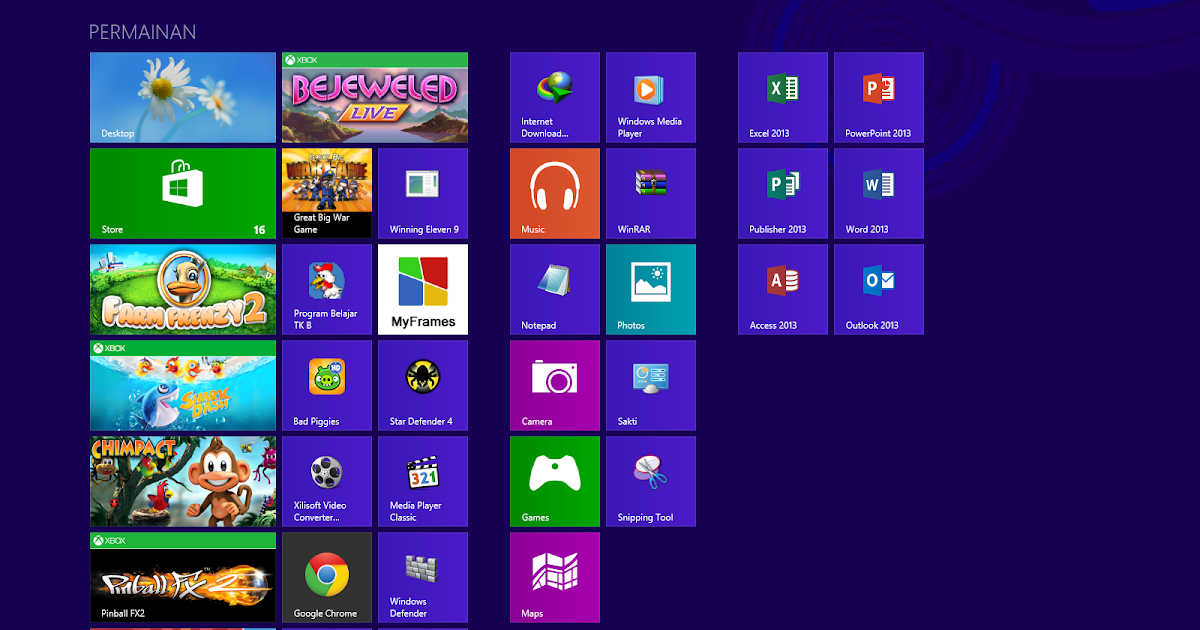Launch Excel 2013
Viewport: 1200px width, 630px height.
point(783,97)
